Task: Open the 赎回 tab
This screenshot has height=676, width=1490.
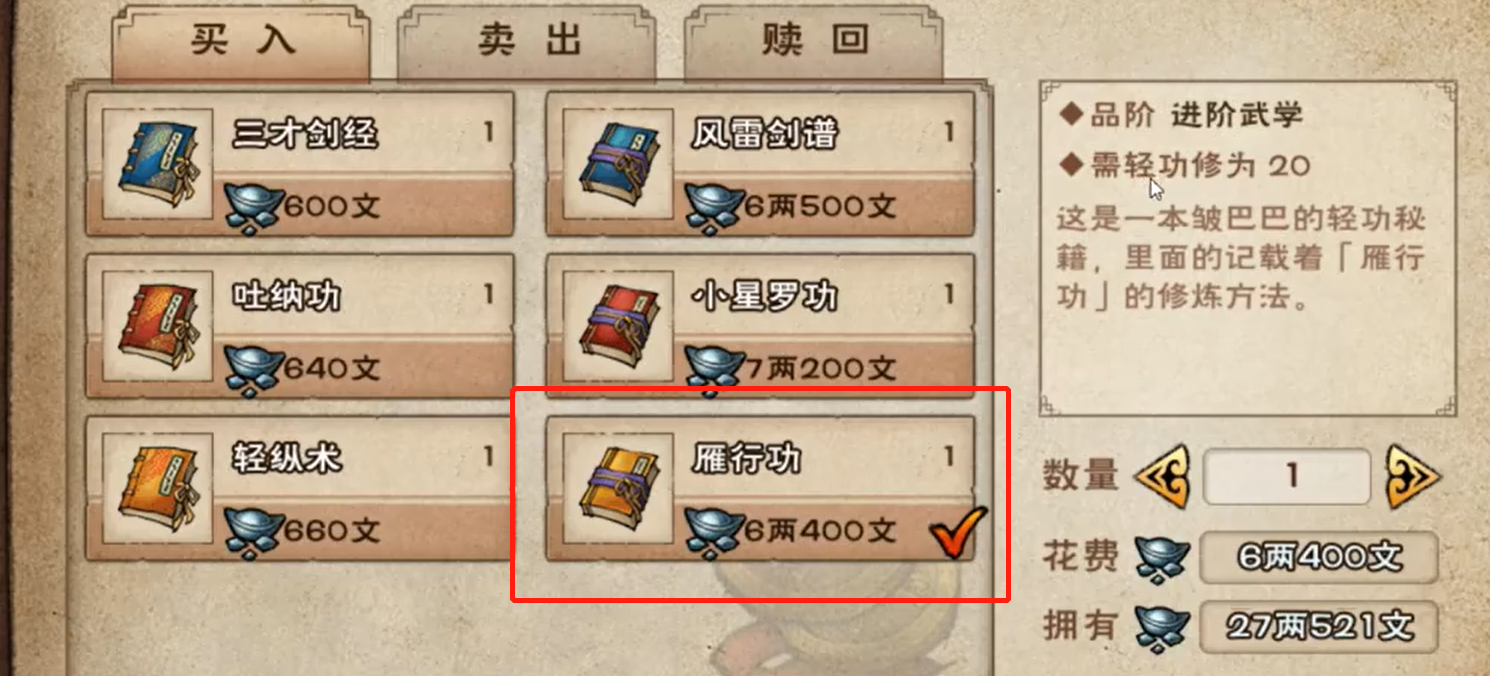Action: tap(813, 42)
